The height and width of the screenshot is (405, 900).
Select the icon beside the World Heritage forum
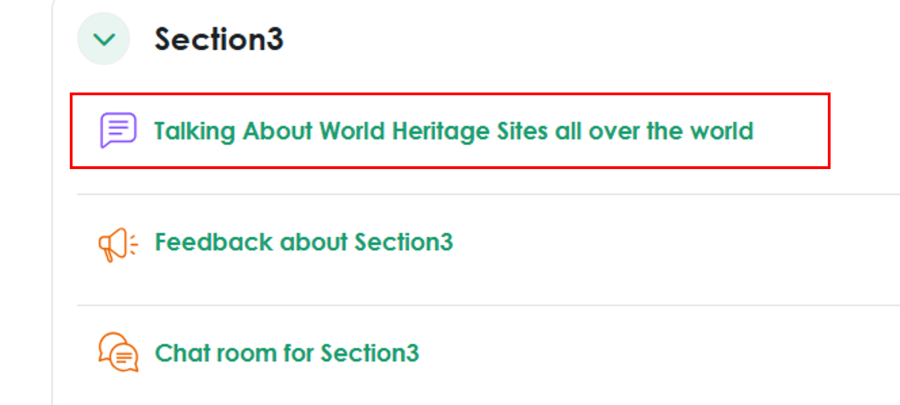[118, 131]
